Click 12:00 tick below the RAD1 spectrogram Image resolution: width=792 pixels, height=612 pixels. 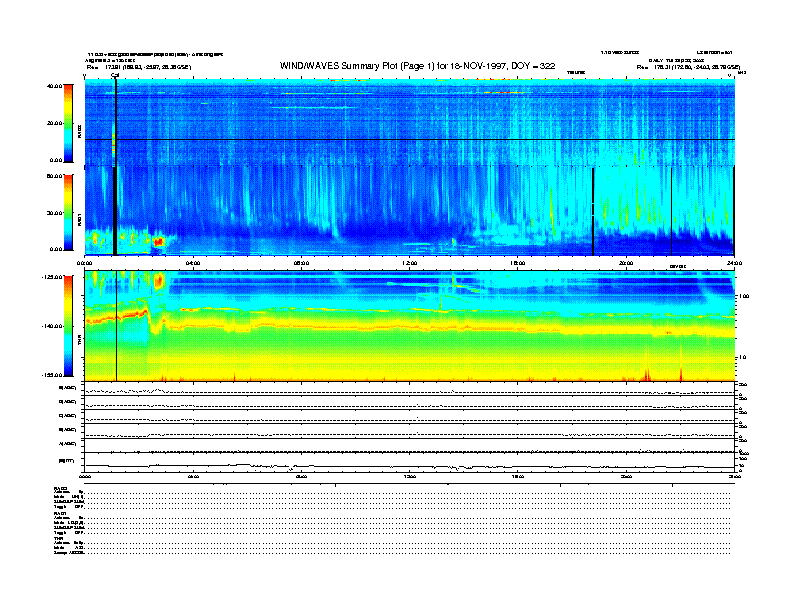[x=410, y=263]
